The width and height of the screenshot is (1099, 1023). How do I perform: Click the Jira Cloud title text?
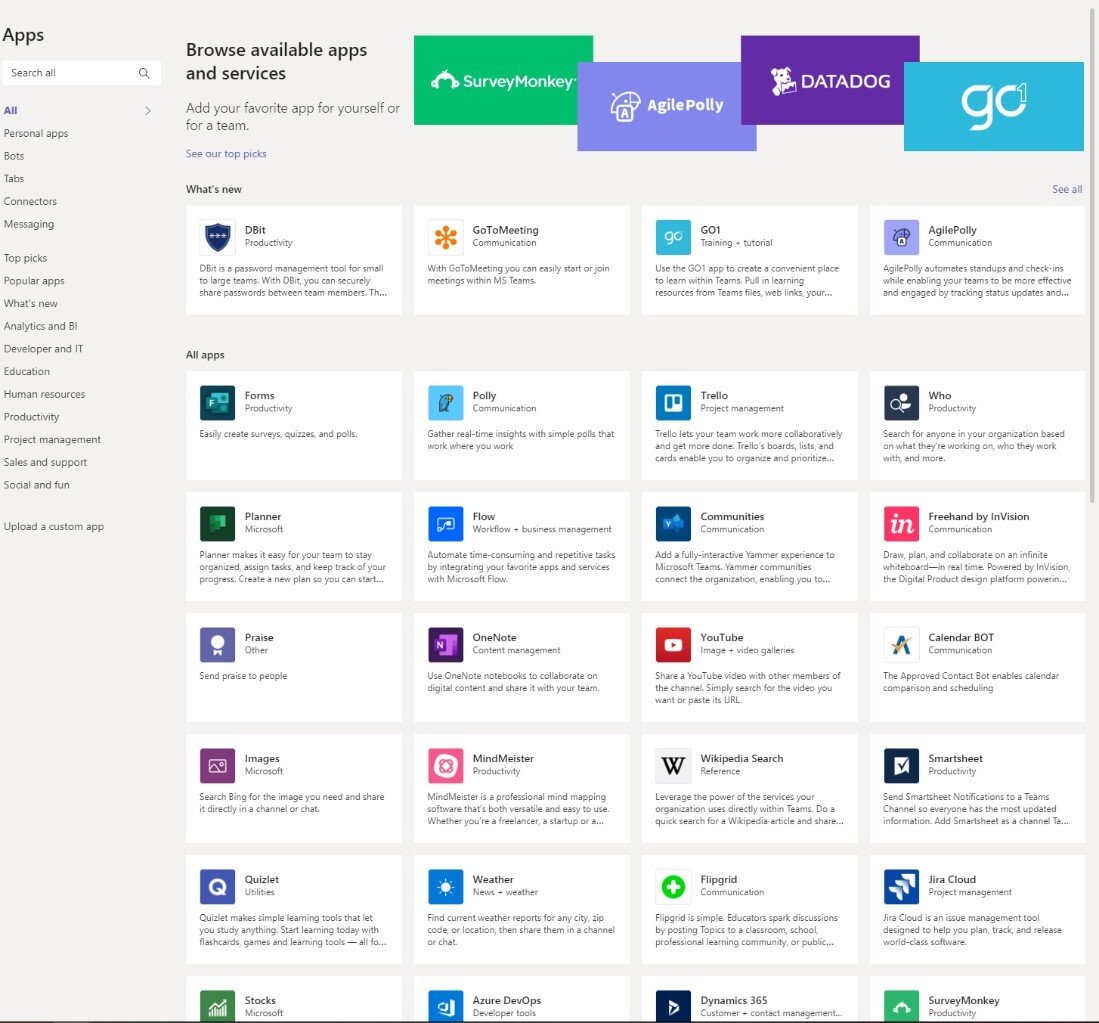tap(952, 879)
